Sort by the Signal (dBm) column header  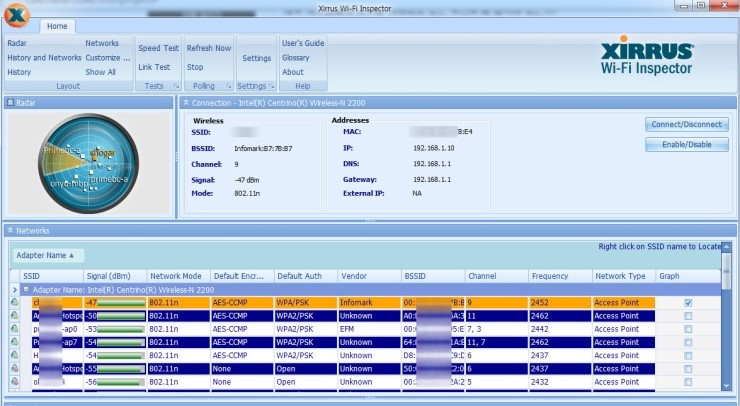pyautogui.click(x=115, y=276)
